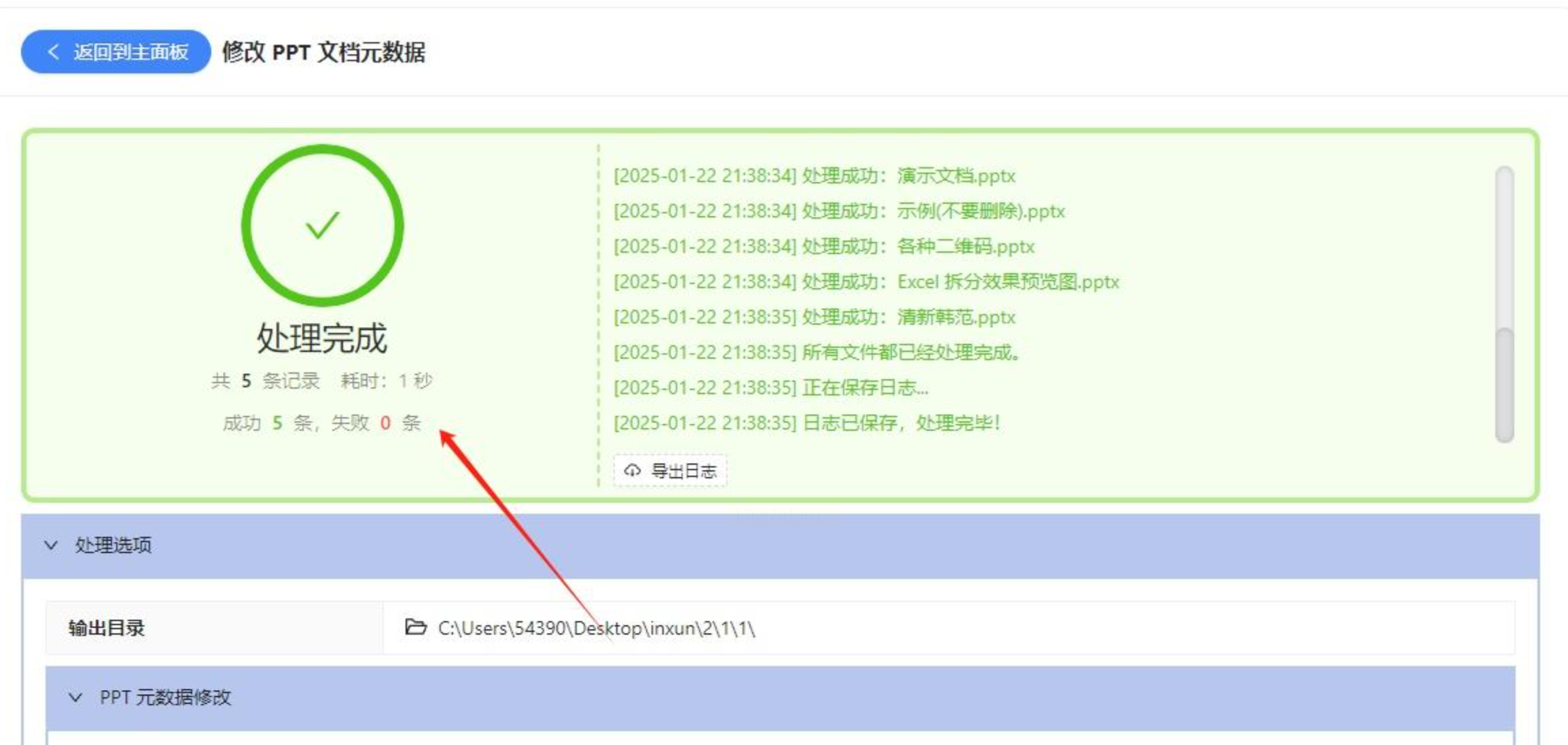Collapse the 处理选项 section chevron
Viewport: 1568px width, 745px height.
[x=51, y=545]
